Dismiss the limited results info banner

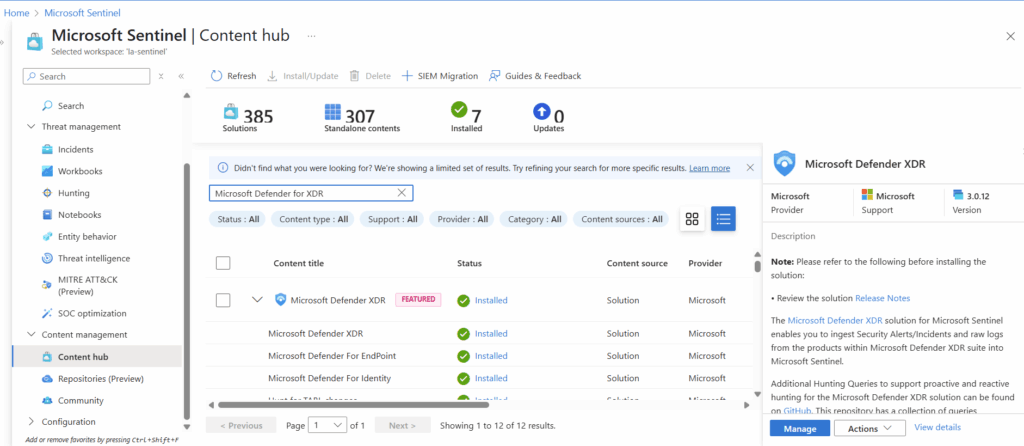750,168
